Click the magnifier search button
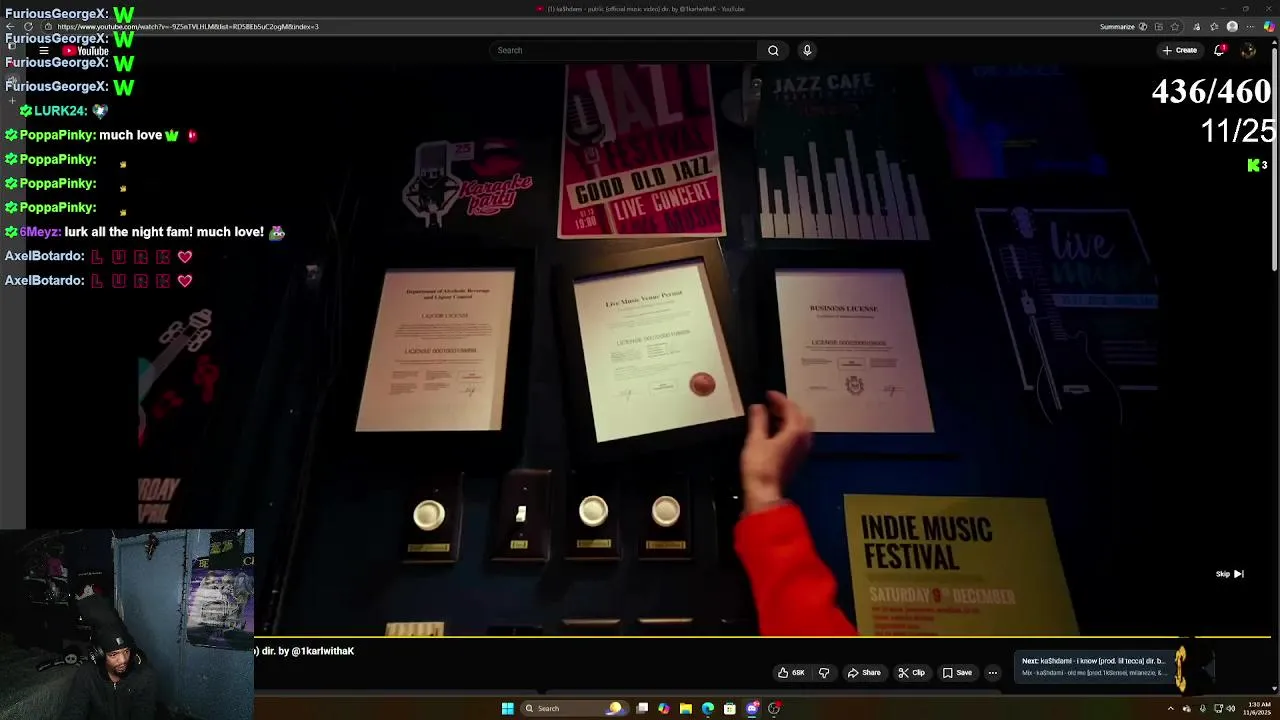1280x720 pixels. (773, 50)
